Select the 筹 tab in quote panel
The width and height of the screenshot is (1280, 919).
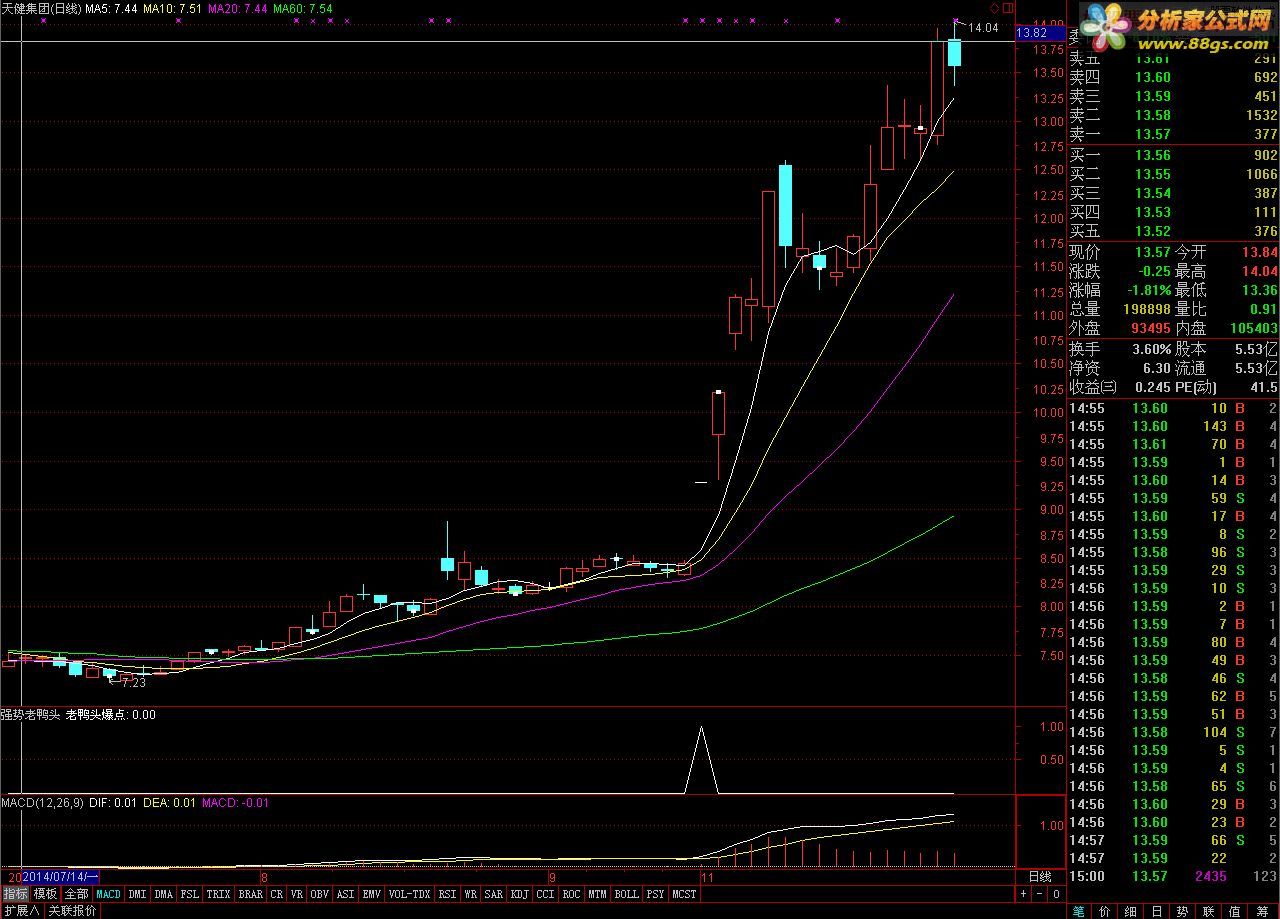(1262, 911)
